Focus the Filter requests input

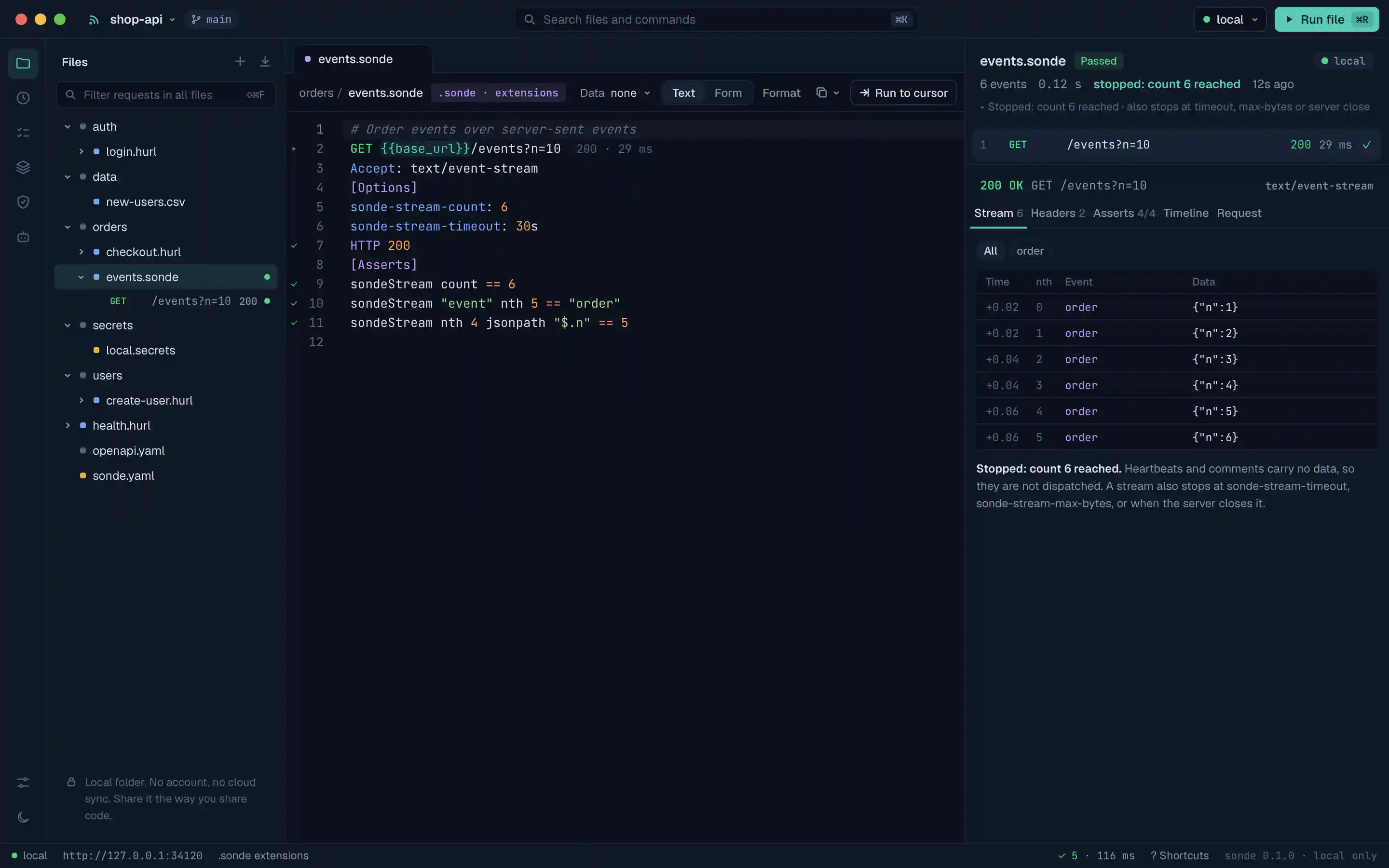point(166,95)
